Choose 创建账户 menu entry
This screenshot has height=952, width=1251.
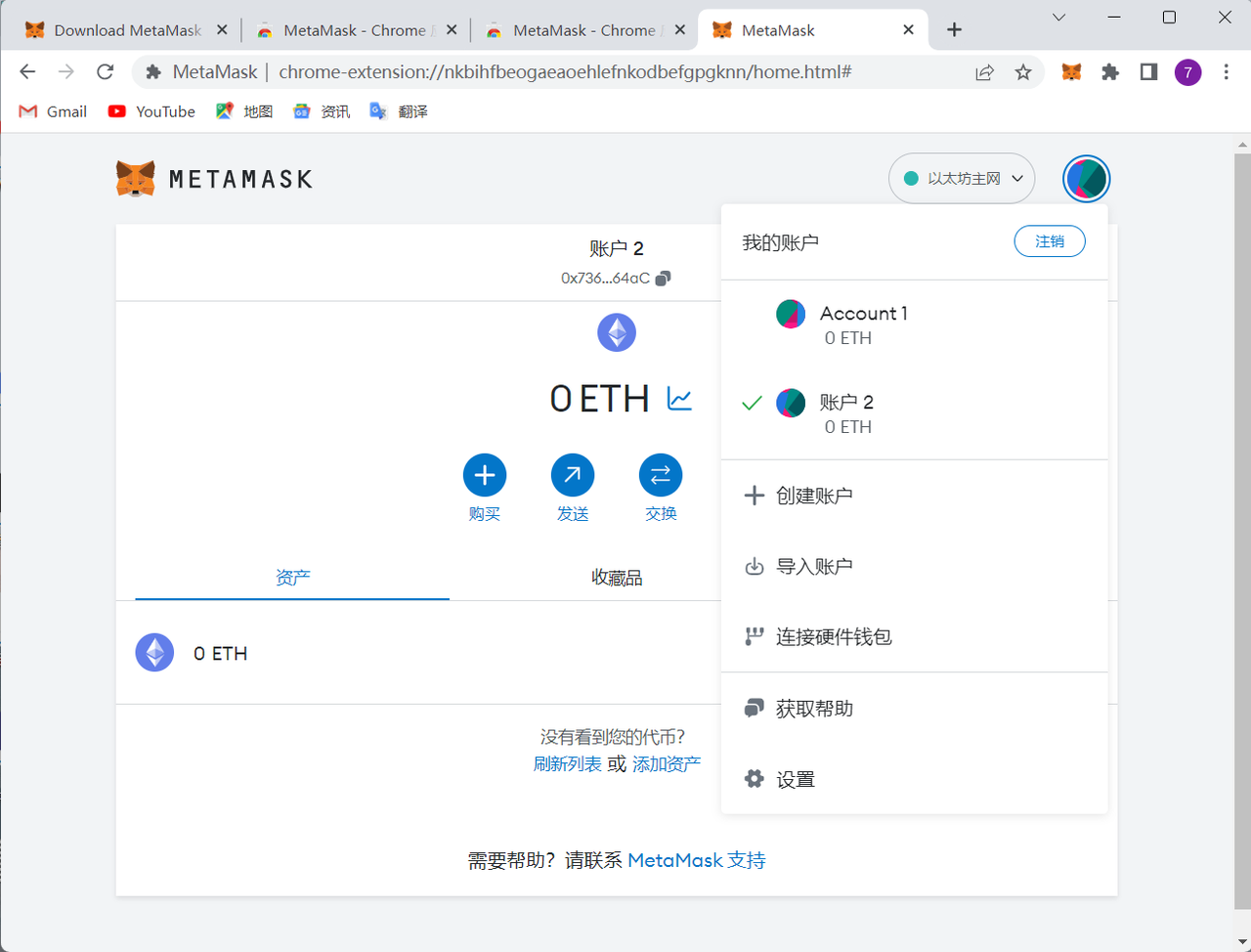pyautogui.click(x=914, y=496)
